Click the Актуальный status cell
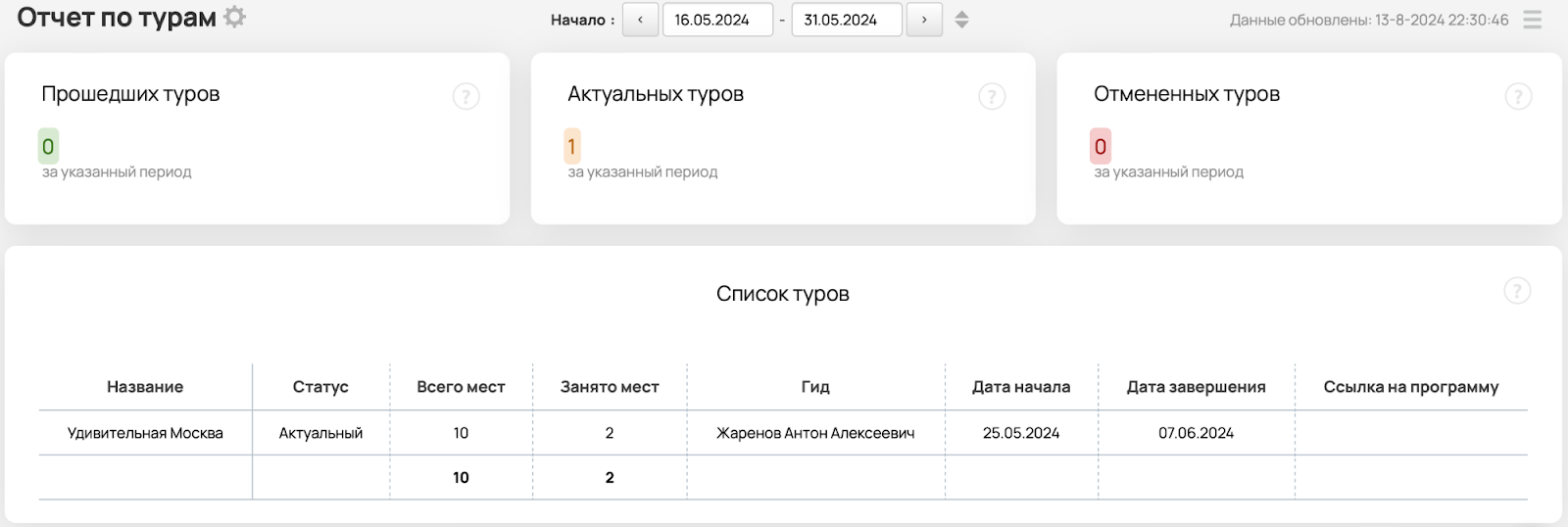The image size is (1568, 527). click(x=320, y=433)
